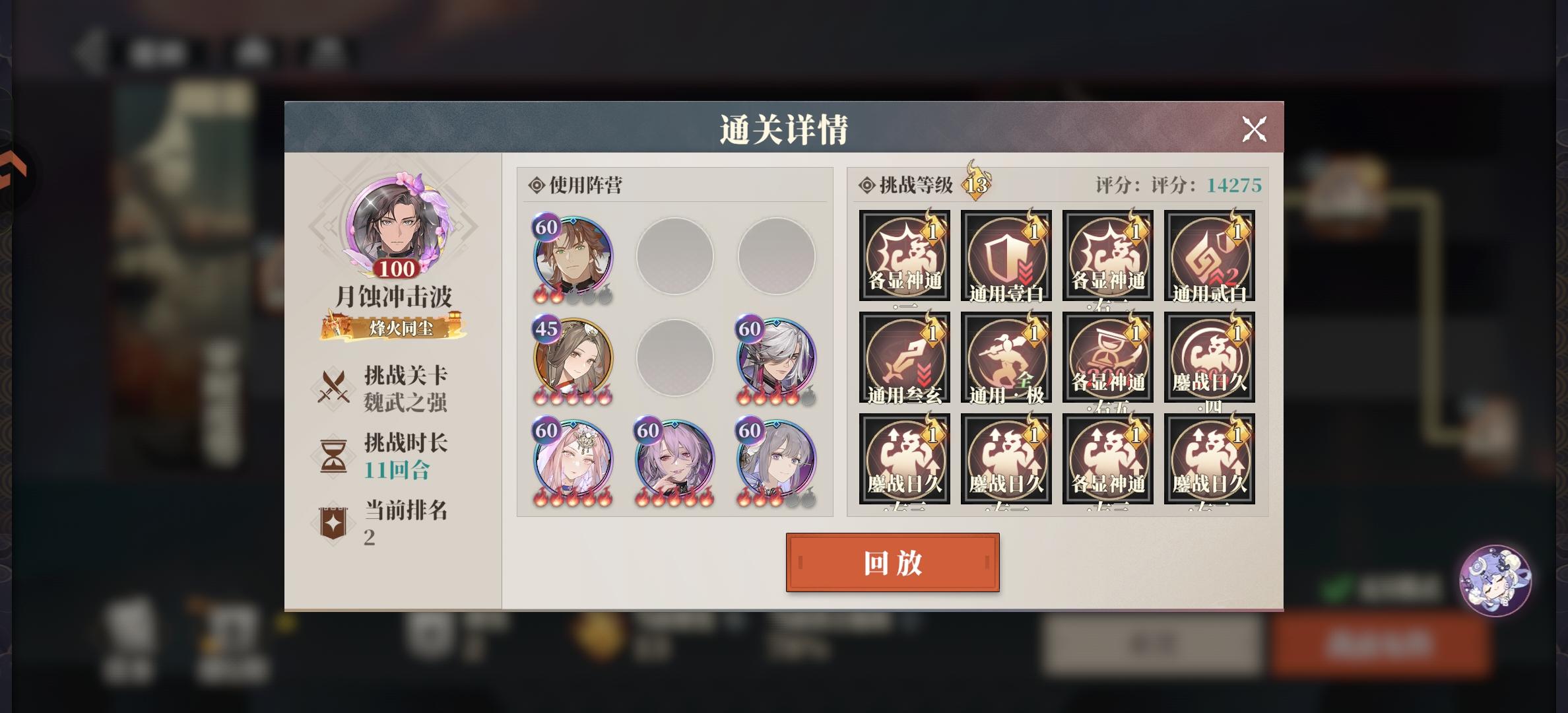Tap the hourglass 各显神通 challenge icon
1568x713 pixels.
pyautogui.click(x=1107, y=357)
